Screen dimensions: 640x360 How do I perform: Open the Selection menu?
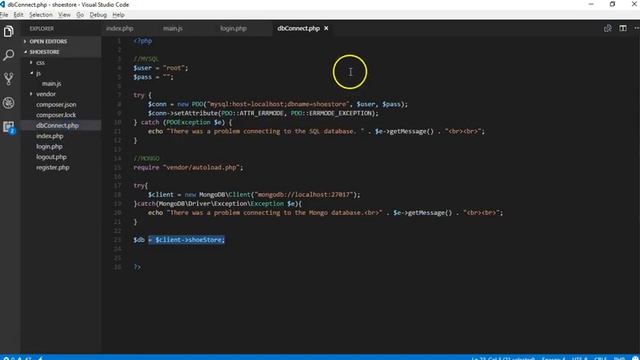point(41,15)
